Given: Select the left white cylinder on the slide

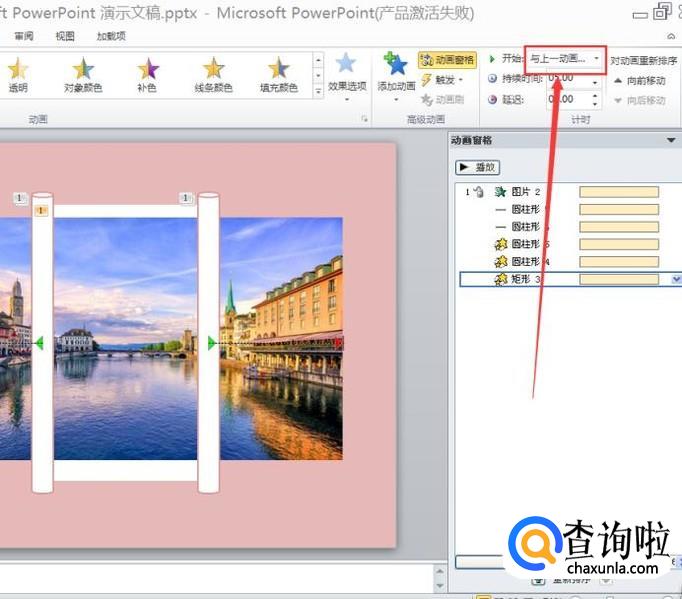Looking at the screenshot, I should pyautogui.click(x=43, y=343).
